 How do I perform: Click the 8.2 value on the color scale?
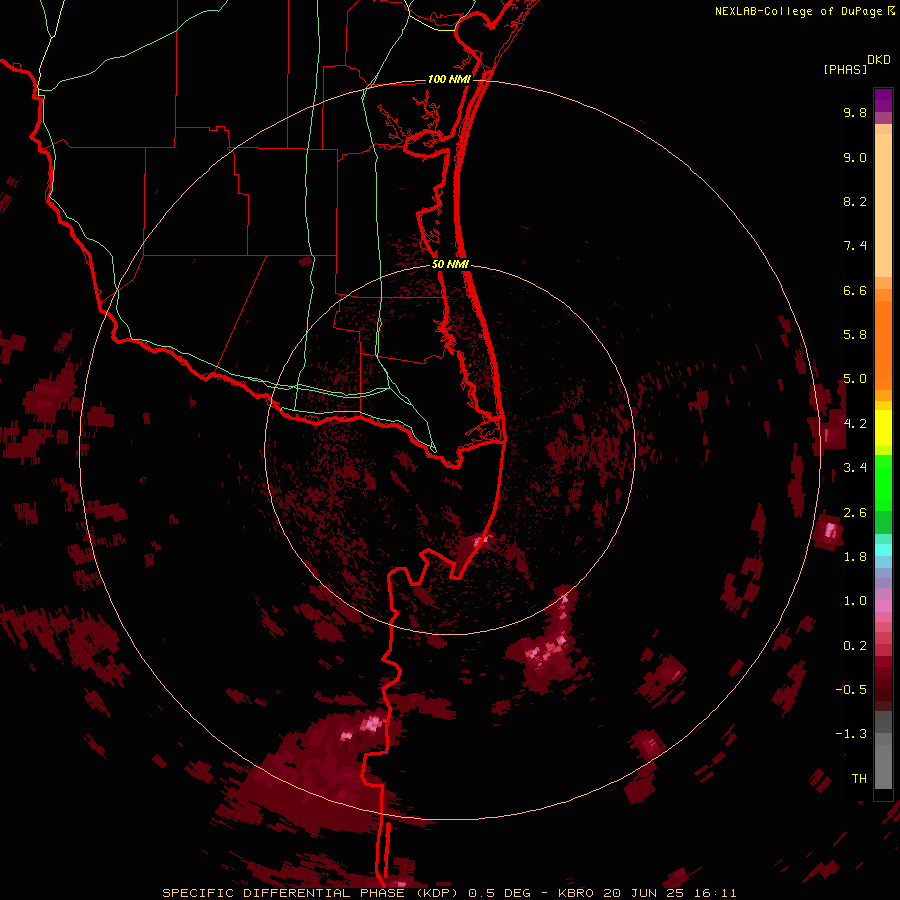[855, 201]
